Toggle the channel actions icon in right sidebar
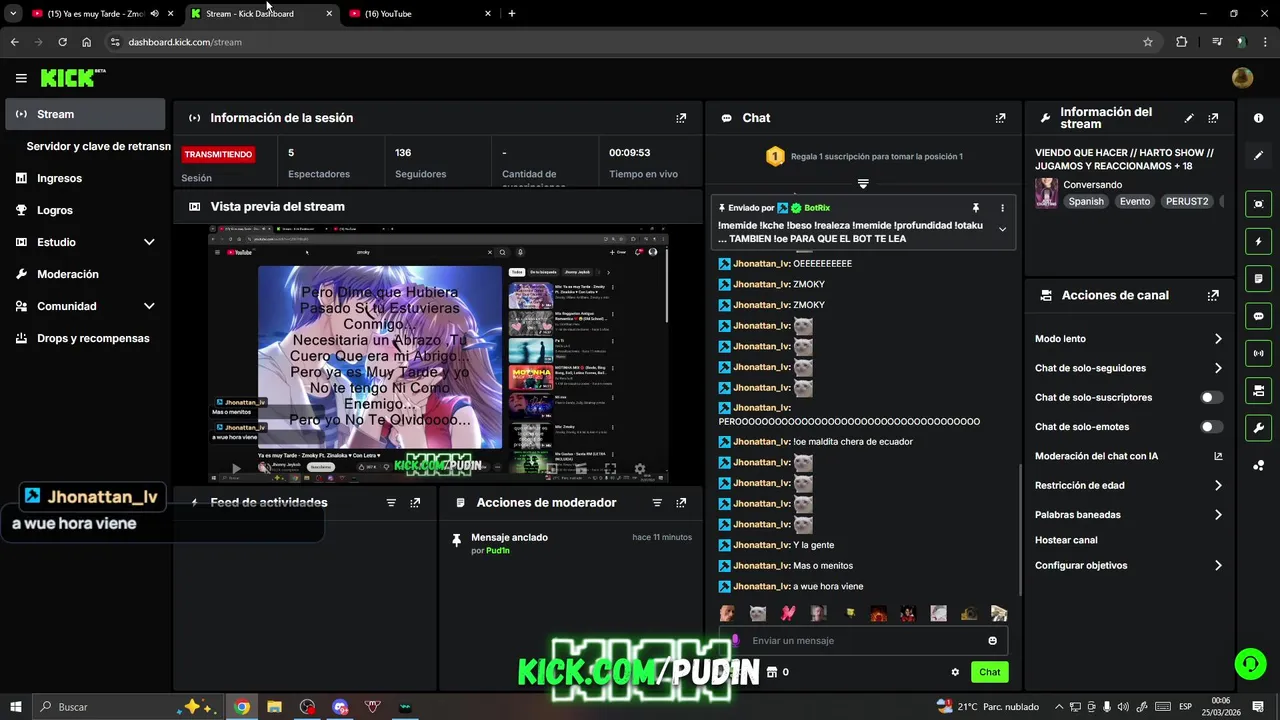 [x=1258, y=390]
